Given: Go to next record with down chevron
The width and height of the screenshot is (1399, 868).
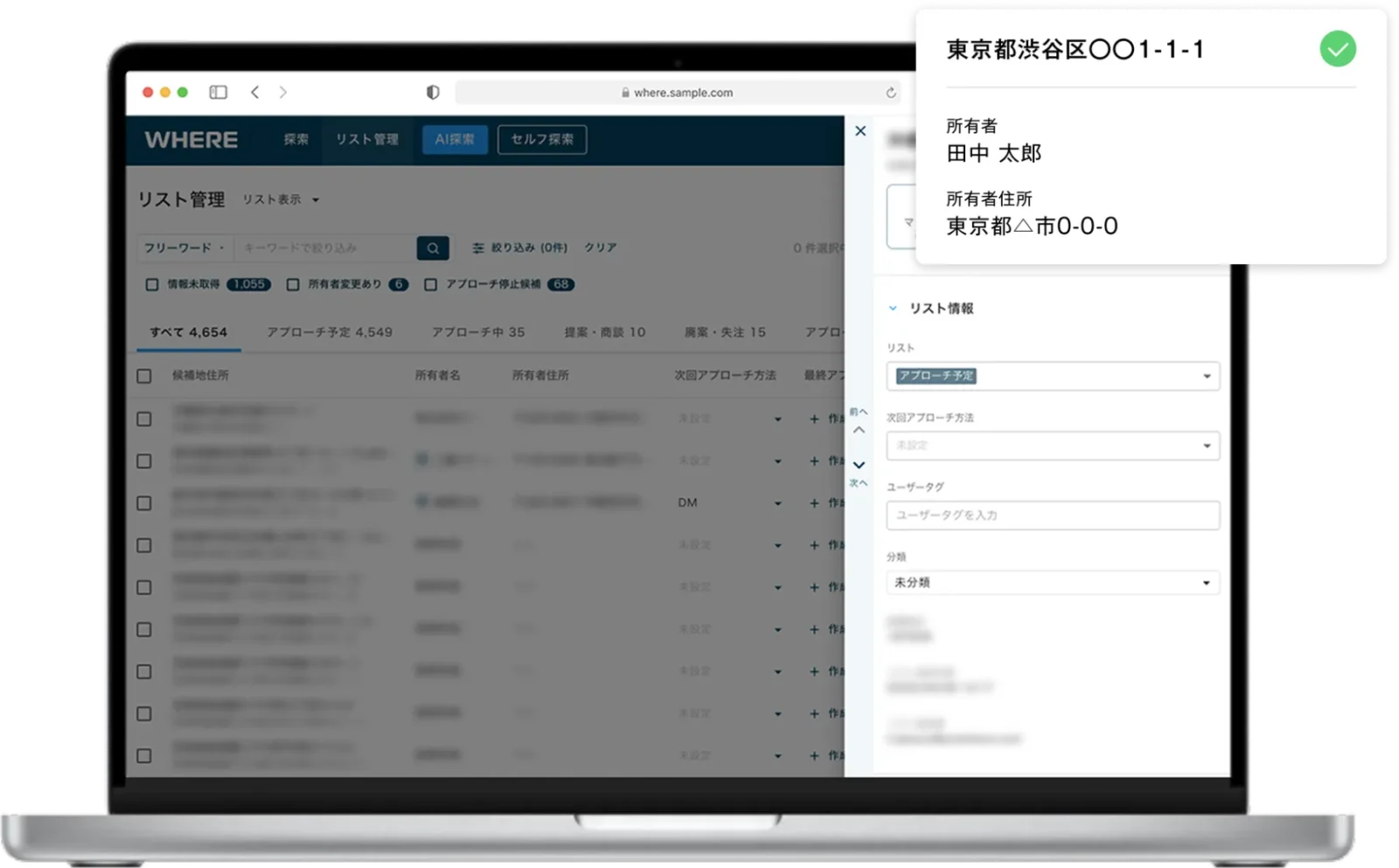Looking at the screenshot, I should tap(859, 465).
